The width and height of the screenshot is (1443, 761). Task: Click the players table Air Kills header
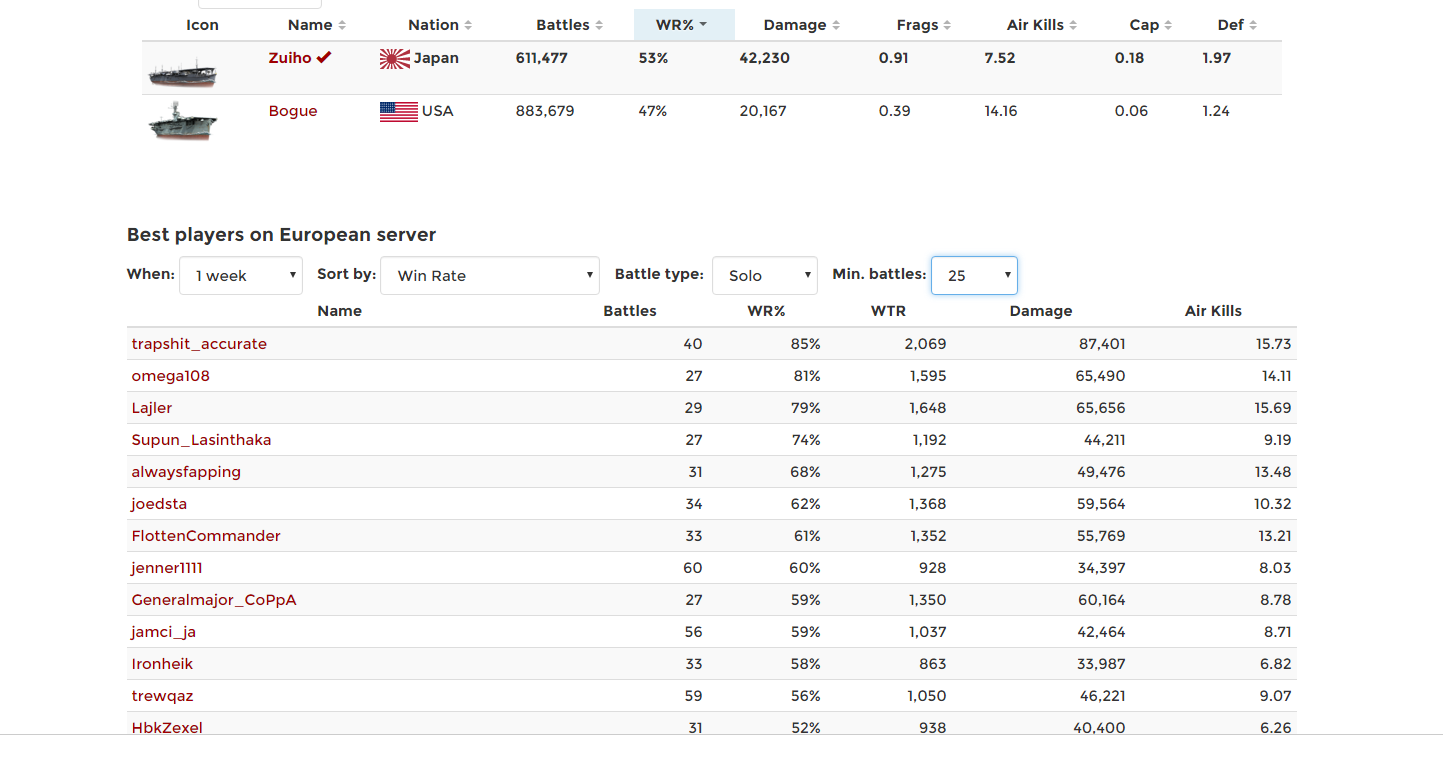pos(1213,311)
